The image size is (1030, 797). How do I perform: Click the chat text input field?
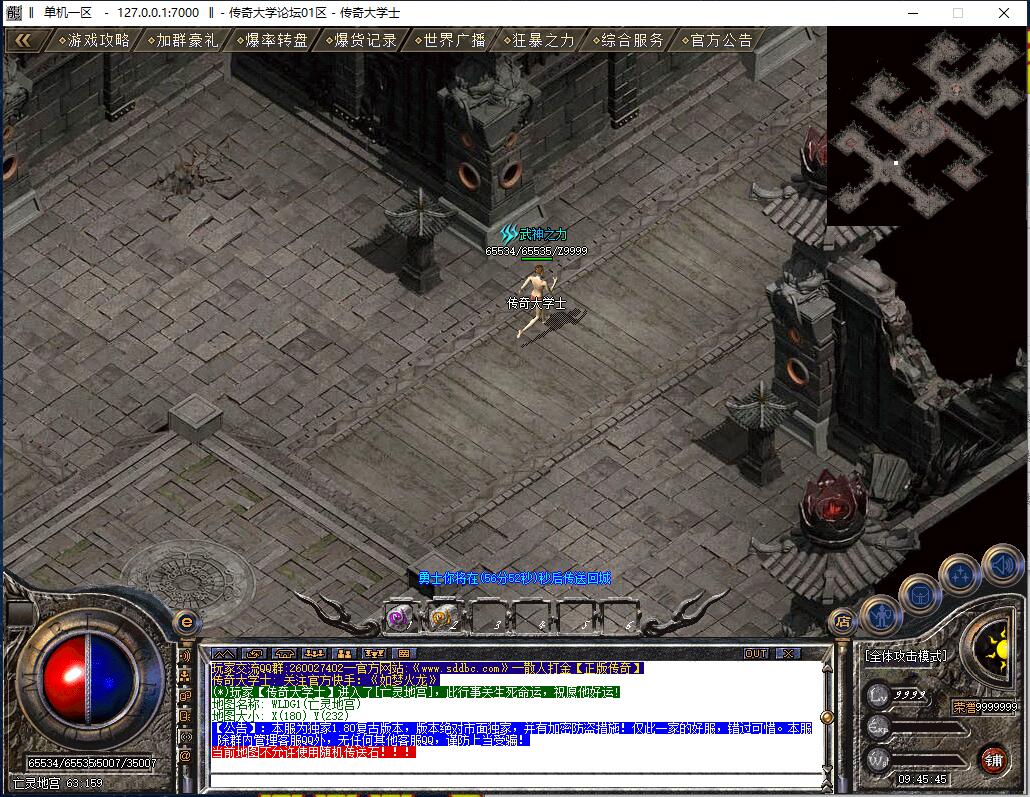pos(516,781)
